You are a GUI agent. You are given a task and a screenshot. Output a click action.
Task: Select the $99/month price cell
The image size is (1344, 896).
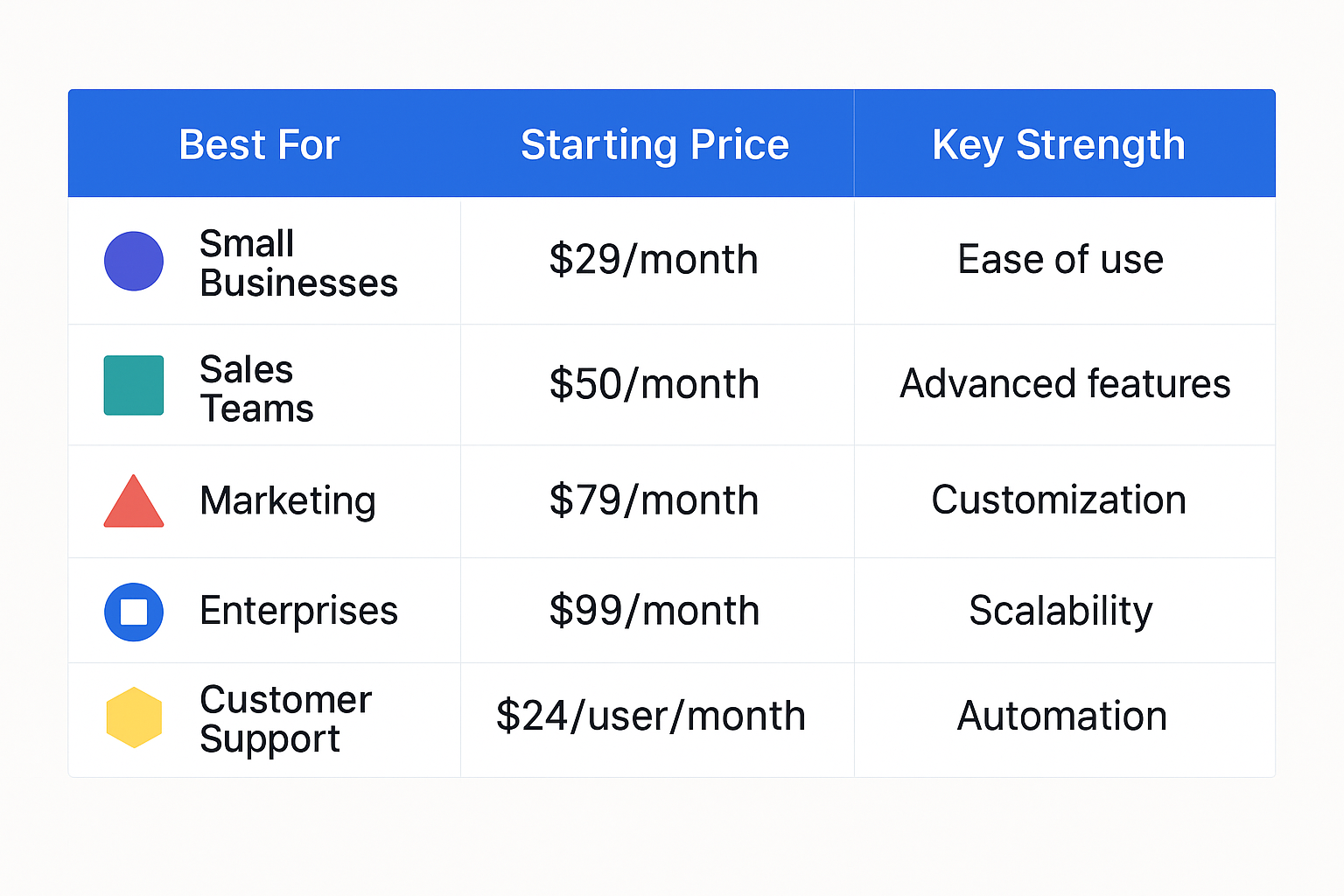tap(654, 611)
